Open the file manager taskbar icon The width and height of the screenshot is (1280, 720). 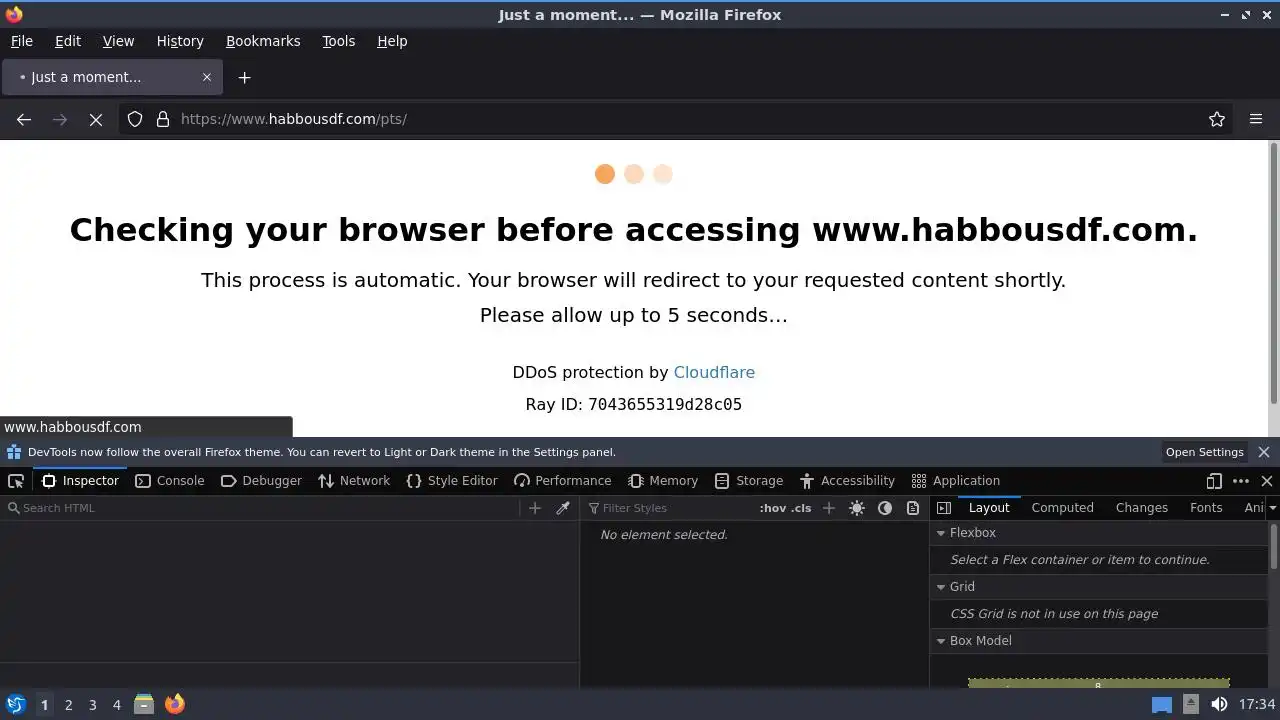(144, 704)
